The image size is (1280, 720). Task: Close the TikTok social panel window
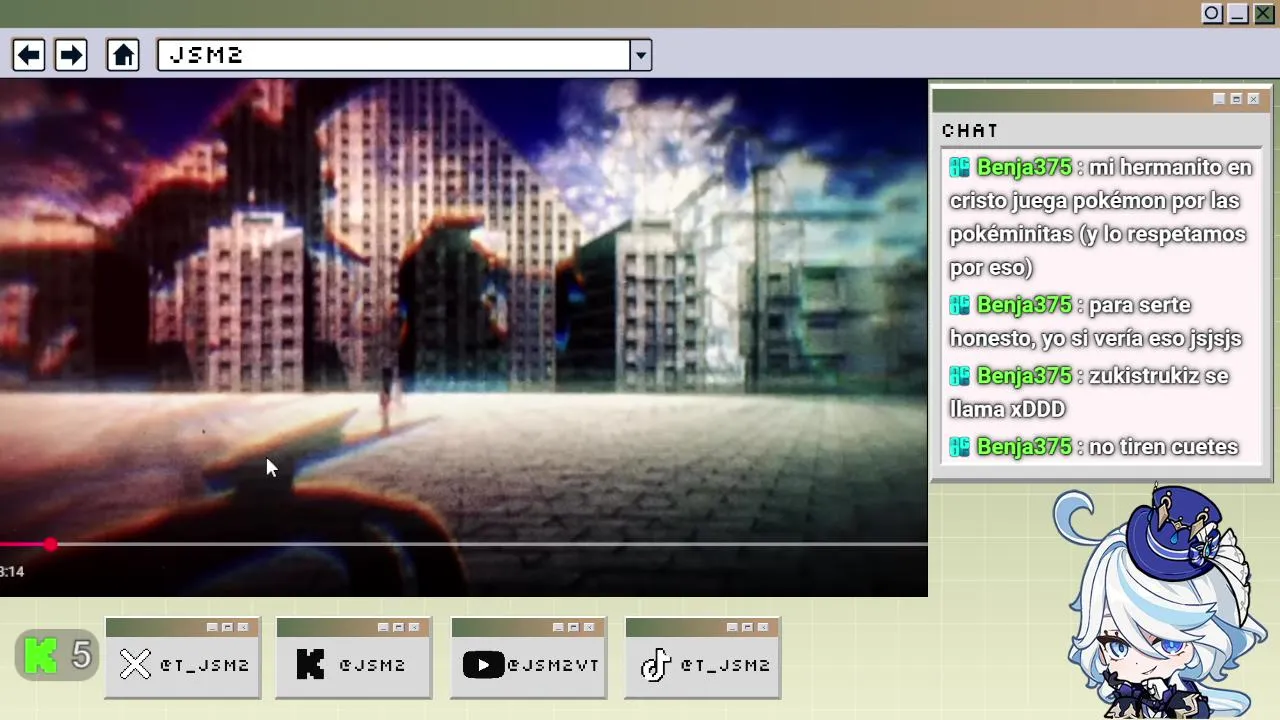pos(763,627)
